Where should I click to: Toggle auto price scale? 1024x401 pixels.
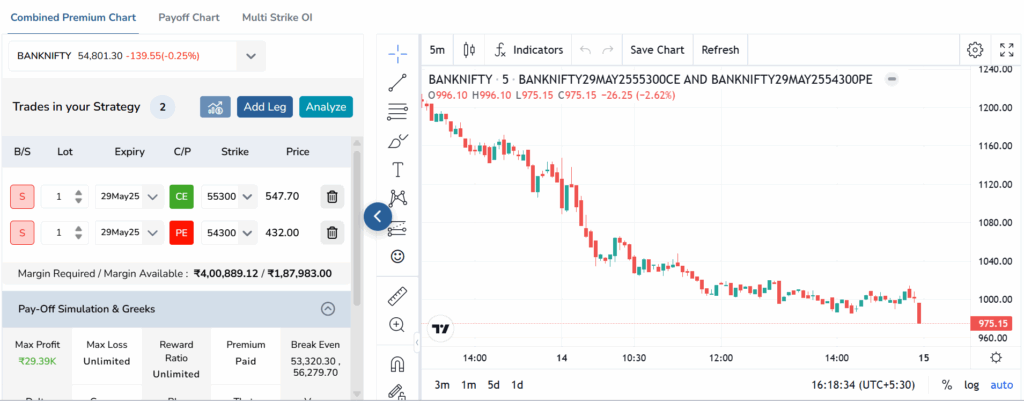[x=1002, y=385]
